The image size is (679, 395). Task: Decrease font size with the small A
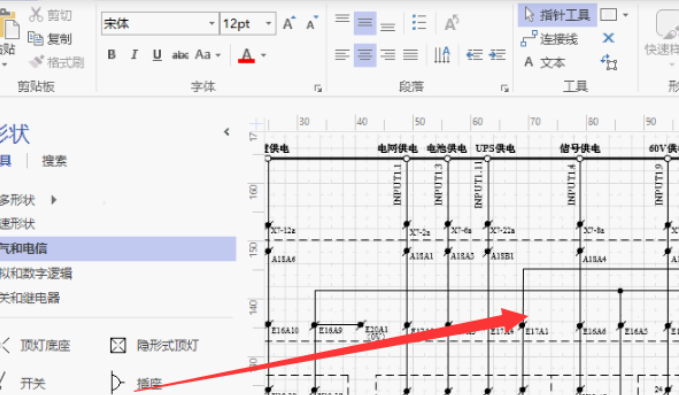coord(312,23)
